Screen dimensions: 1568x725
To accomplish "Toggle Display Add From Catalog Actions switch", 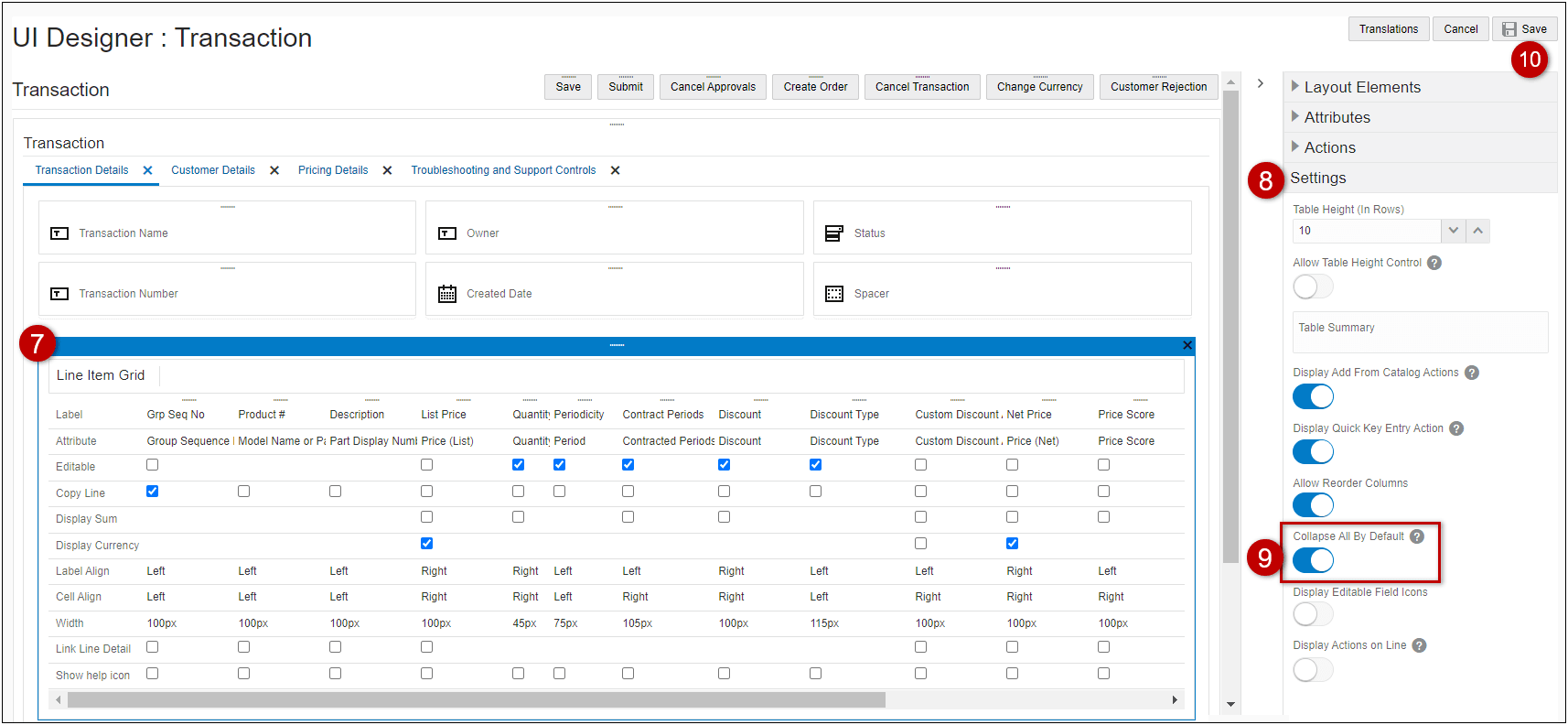I will click(1313, 396).
